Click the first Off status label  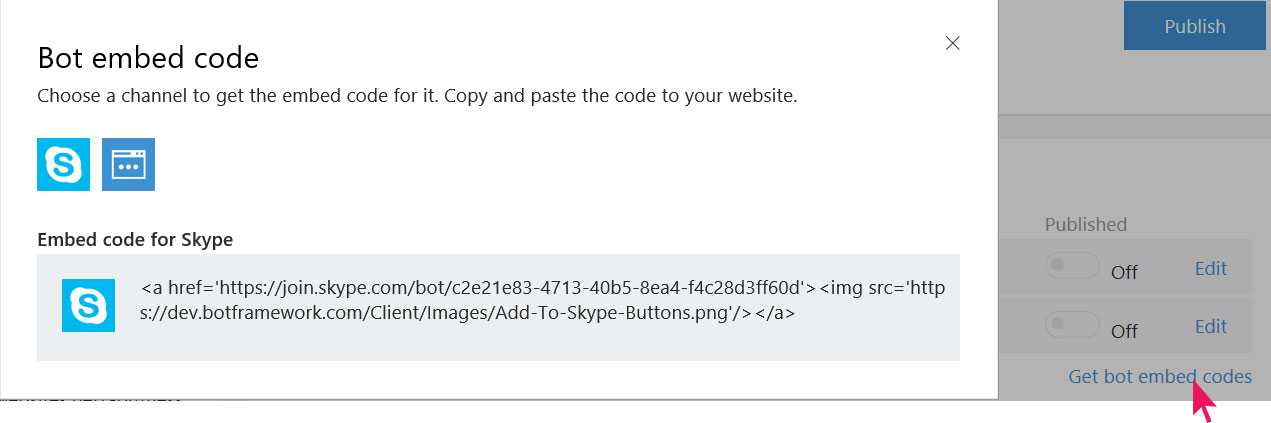click(1124, 272)
